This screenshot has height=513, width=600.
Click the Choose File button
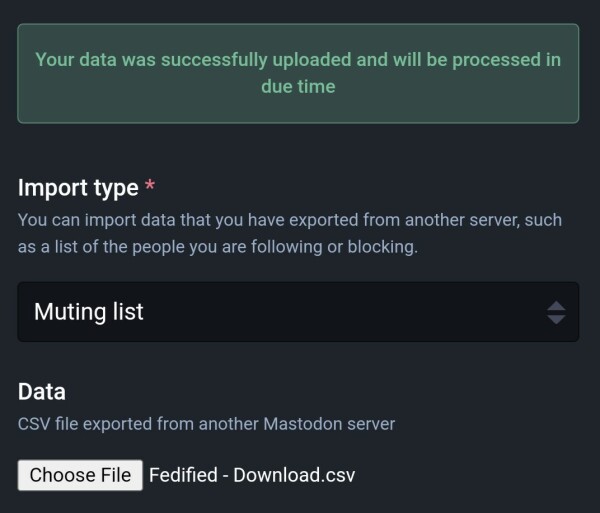(80, 475)
